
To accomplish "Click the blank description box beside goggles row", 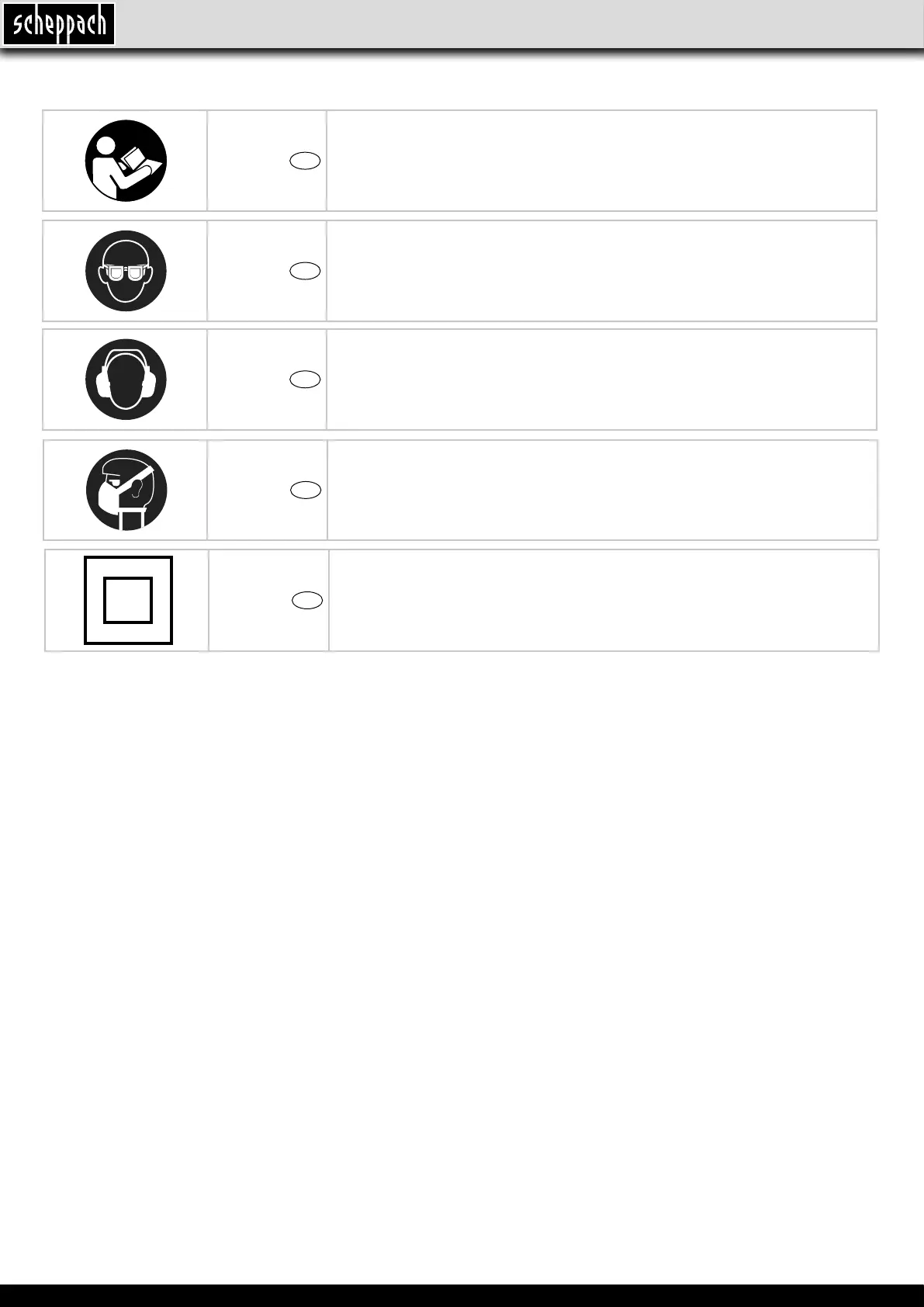I will (x=601, y=271).
